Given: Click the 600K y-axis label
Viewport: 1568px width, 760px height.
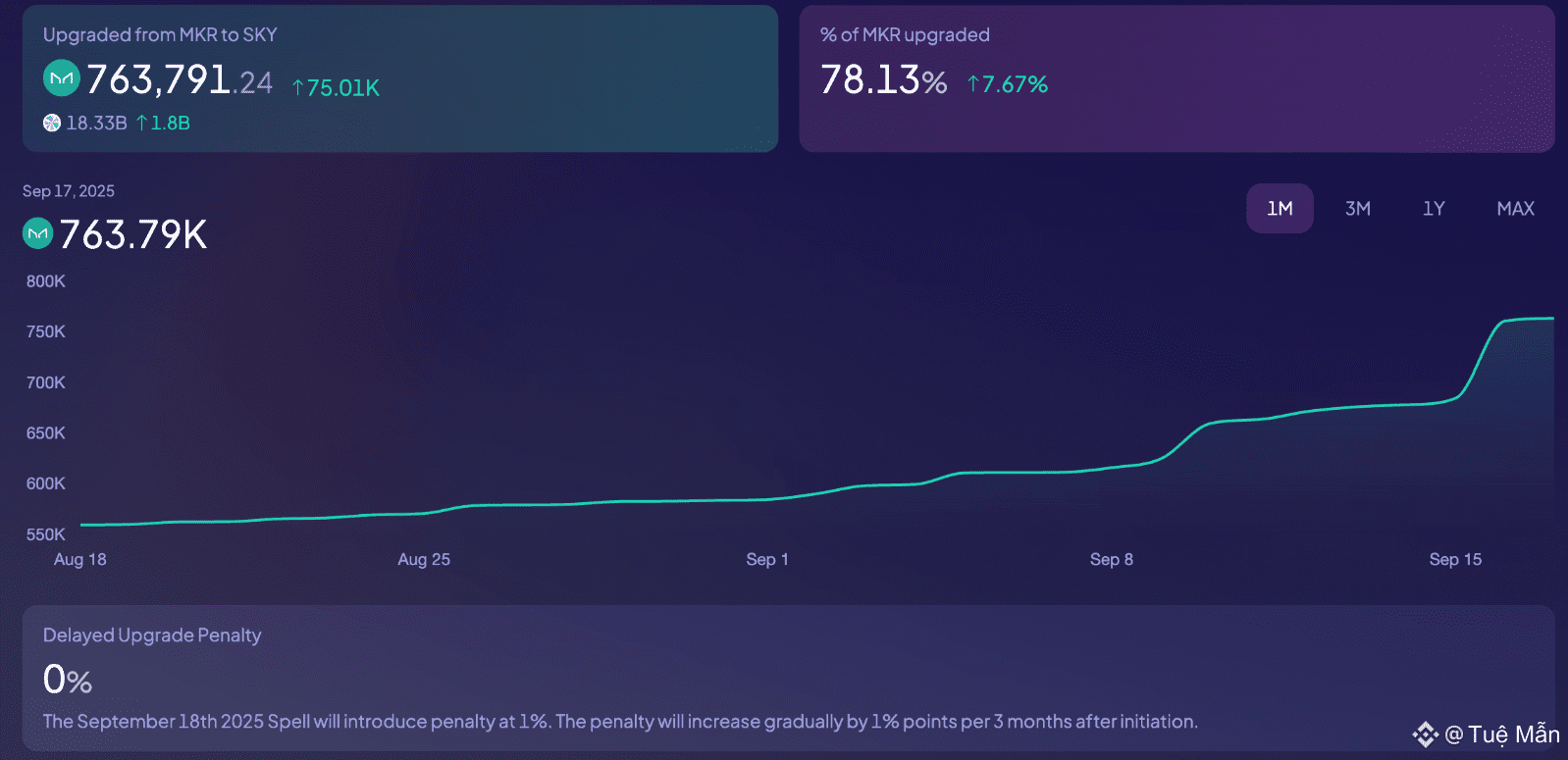Looking at the screenshot, I should tap(46, 483).
